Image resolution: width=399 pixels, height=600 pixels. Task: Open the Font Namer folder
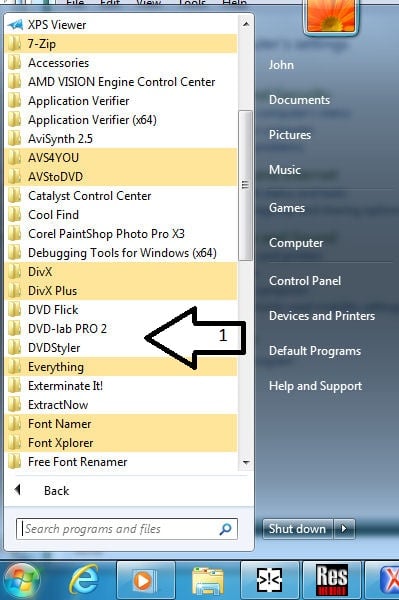[122, 424]
